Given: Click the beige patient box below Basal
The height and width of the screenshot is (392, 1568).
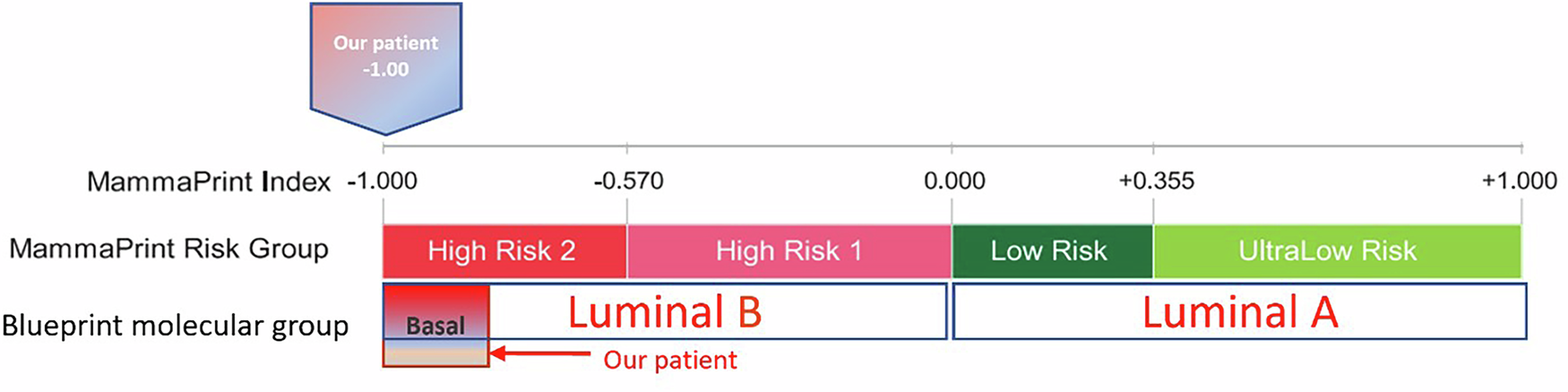Looking at the screenshot, I should (435, 353).
